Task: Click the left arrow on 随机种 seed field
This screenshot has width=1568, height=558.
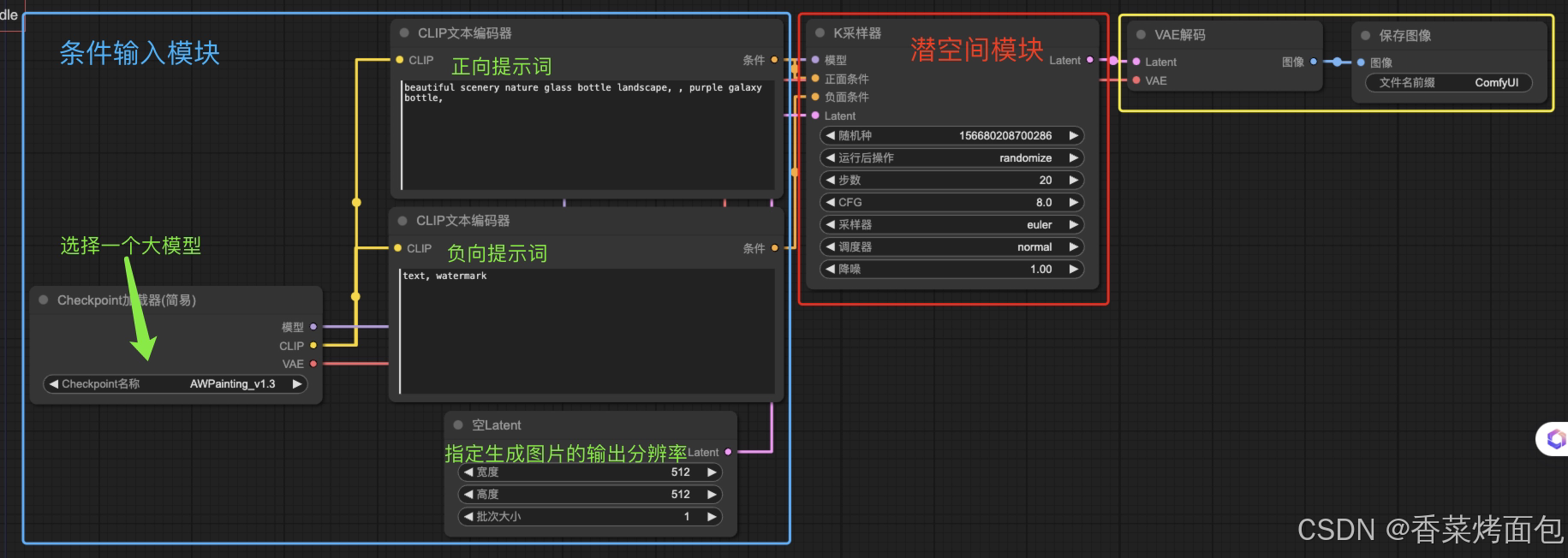Action: (830, 135)
